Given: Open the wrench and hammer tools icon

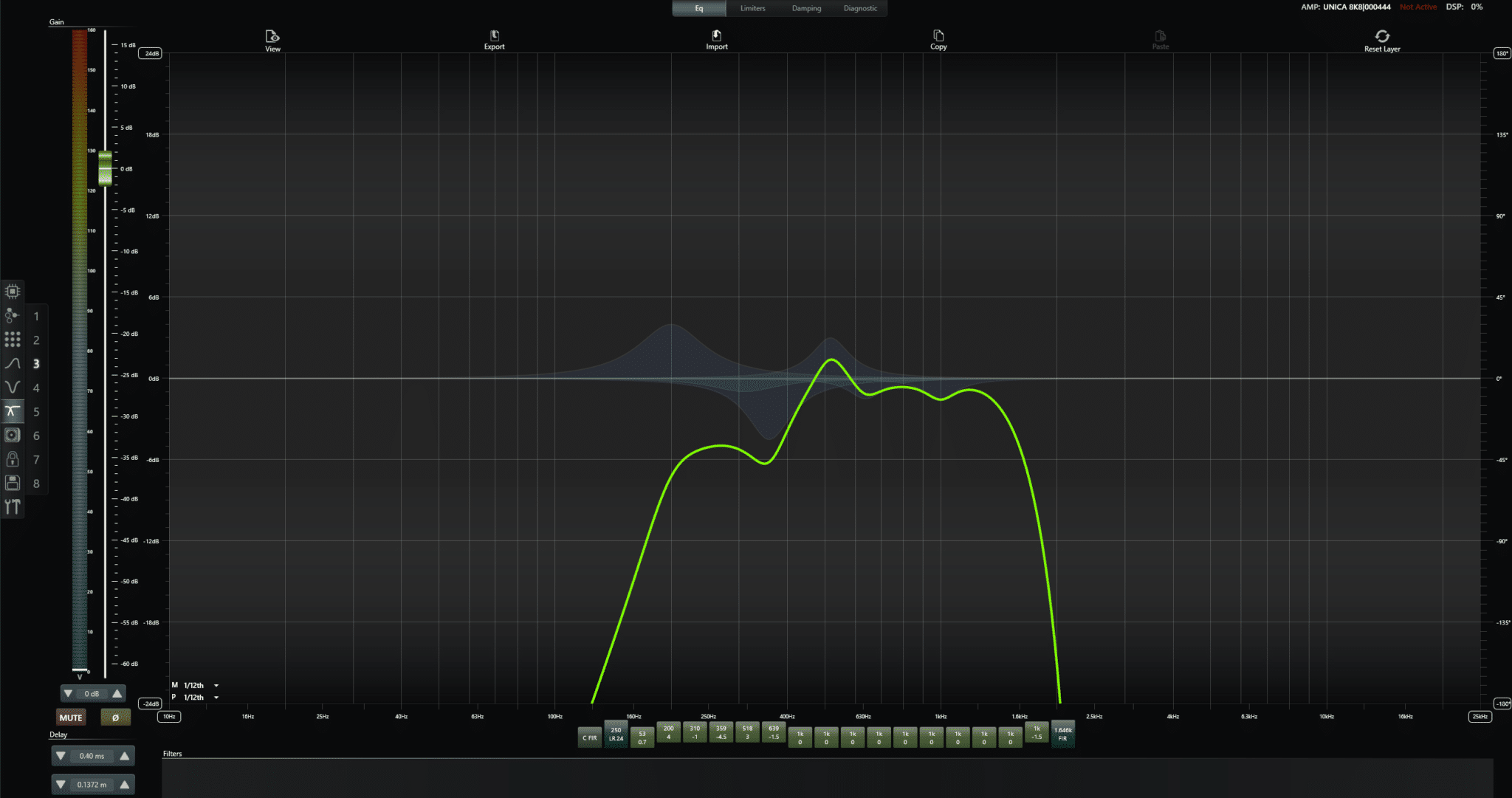Looking at the screenshot, I should 13,506.
